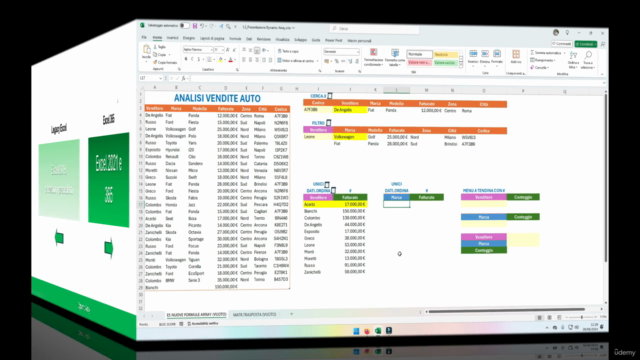Screen dimensions: 640x360
Task: Click the horizontal scrollbar of the sheet
Action: point(506,311)
